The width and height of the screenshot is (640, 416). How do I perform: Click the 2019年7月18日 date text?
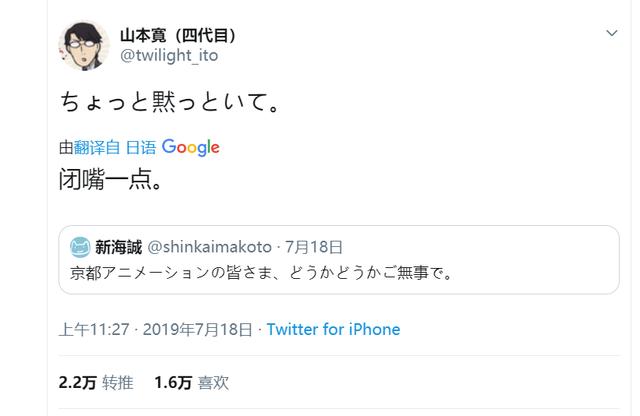(198, 329)
